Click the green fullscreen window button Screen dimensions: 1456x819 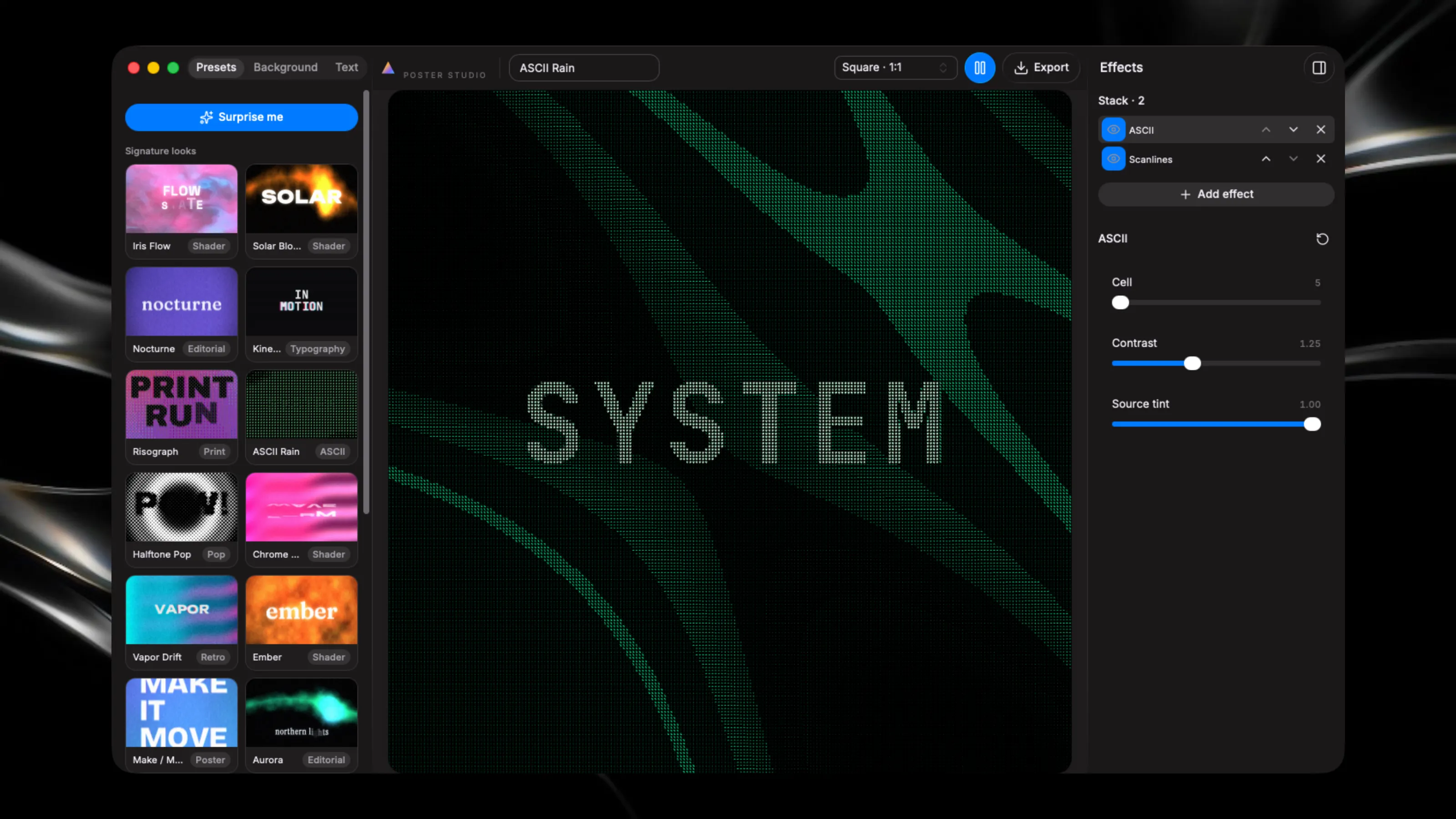(x=173, y=68)
